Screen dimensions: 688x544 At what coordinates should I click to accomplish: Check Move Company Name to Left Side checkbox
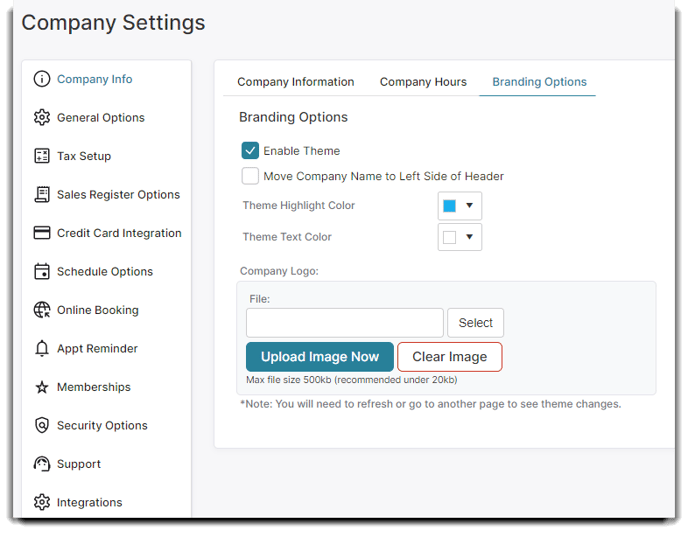coord(250,176)
